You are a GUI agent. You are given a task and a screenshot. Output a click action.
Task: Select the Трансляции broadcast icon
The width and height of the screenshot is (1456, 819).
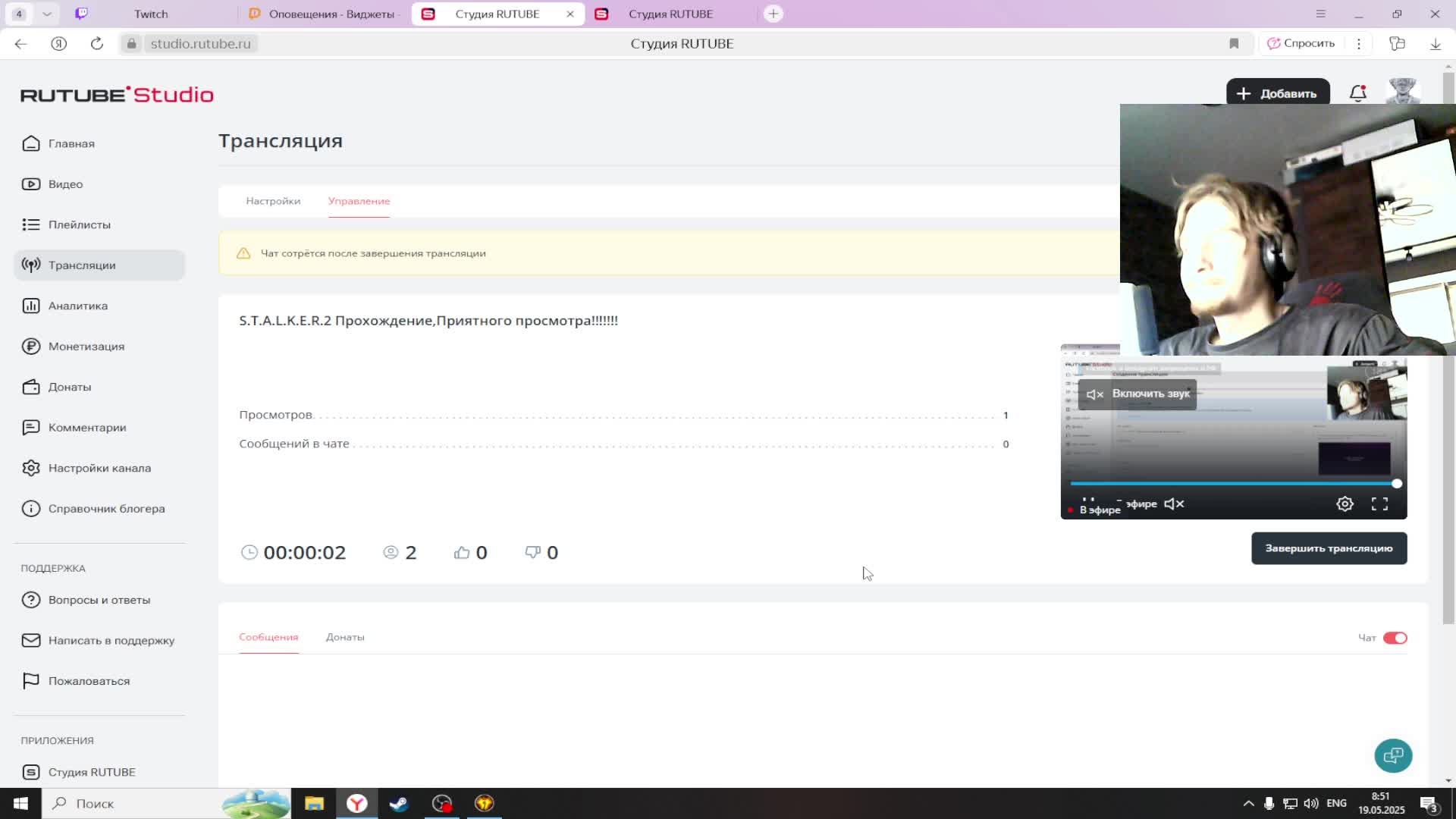[x=31, y=265]
